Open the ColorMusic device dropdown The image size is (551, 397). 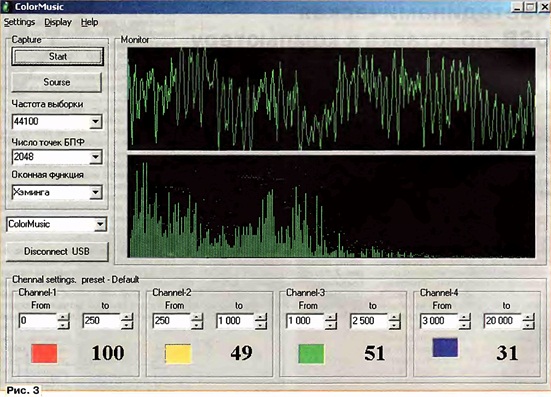click(100, 224)
